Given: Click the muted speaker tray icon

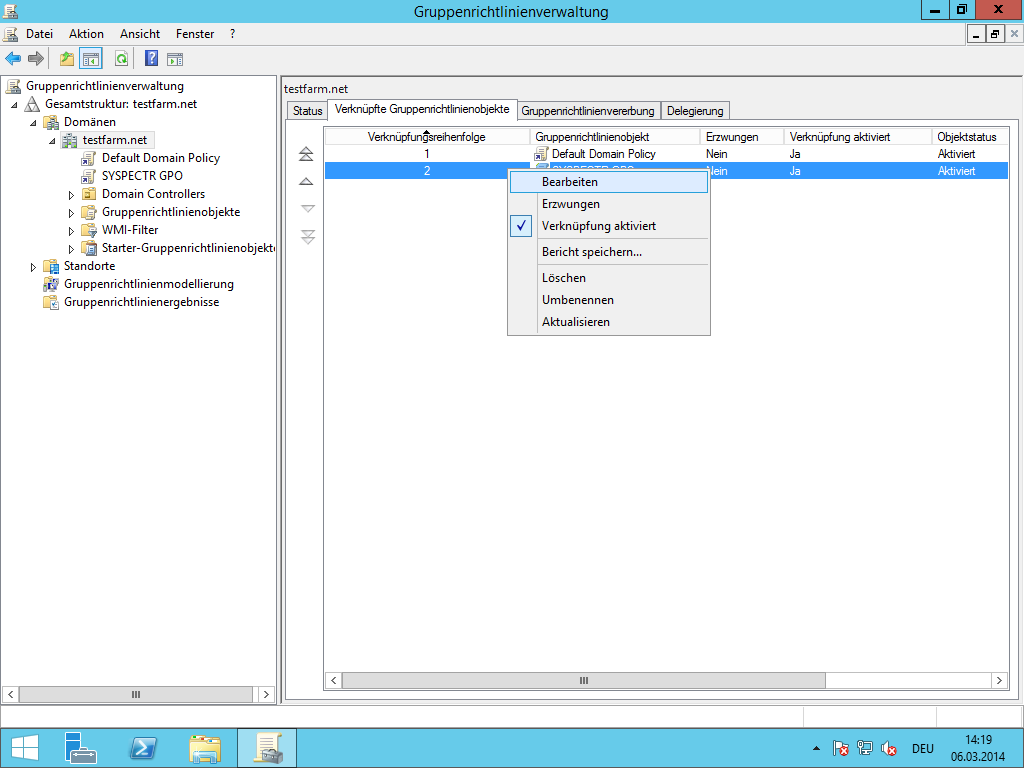Looking at the screenshot, I should (888, 748).
